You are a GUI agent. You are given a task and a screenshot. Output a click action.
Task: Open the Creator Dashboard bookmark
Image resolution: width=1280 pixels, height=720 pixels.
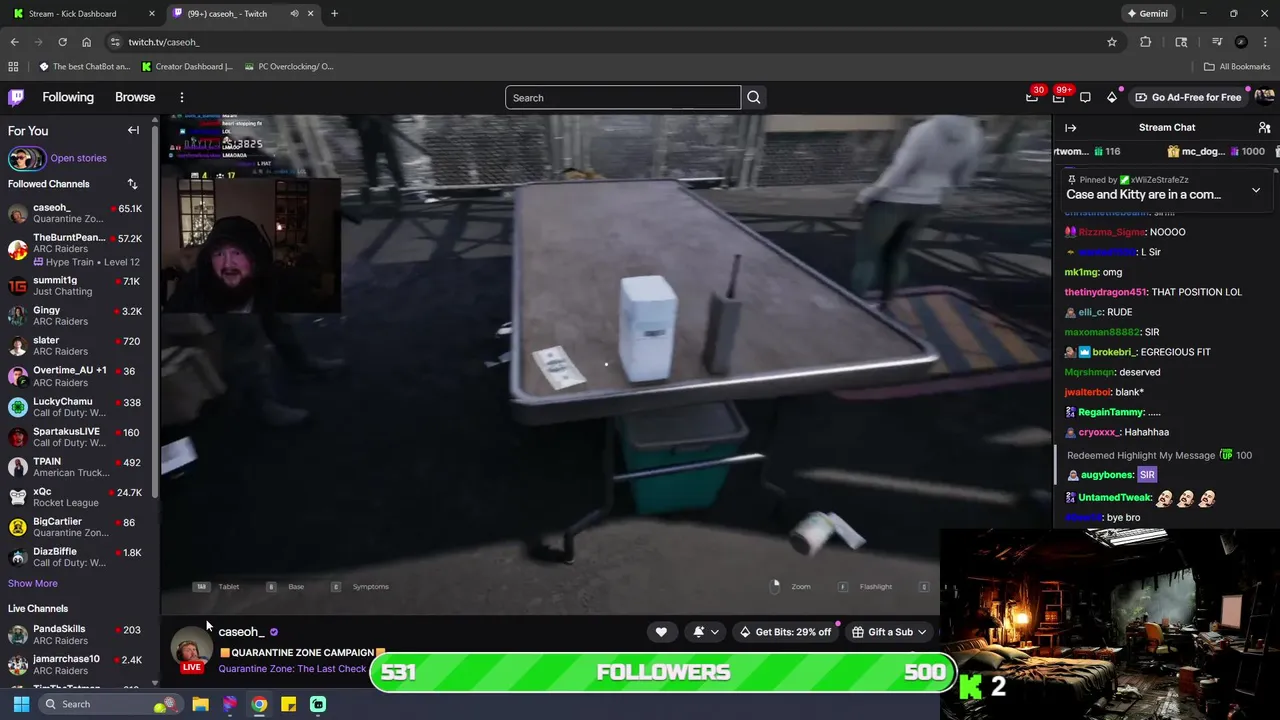(187, 67)
